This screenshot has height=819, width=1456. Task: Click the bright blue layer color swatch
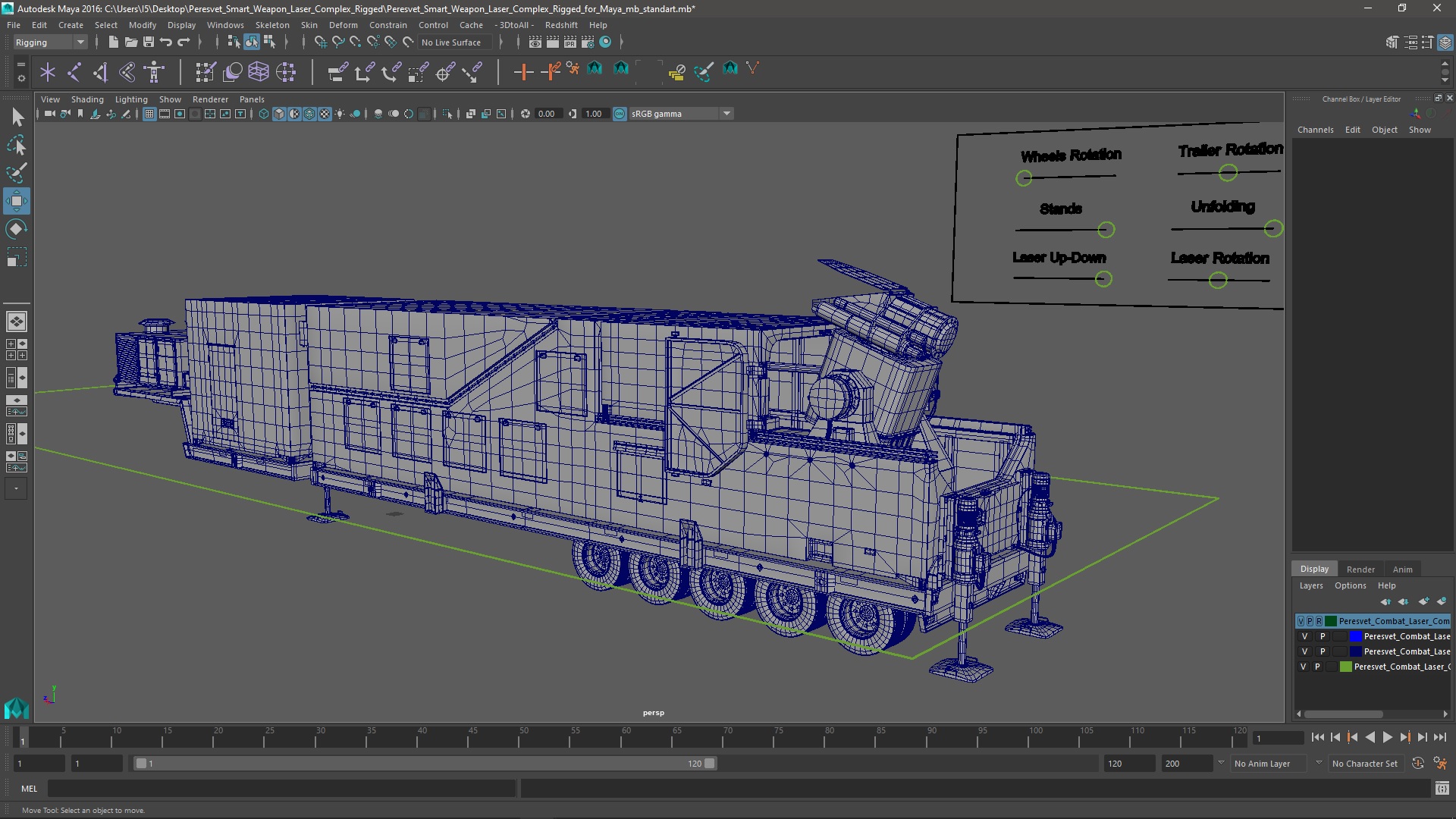pyautogui.click(x=1356, y=636)
